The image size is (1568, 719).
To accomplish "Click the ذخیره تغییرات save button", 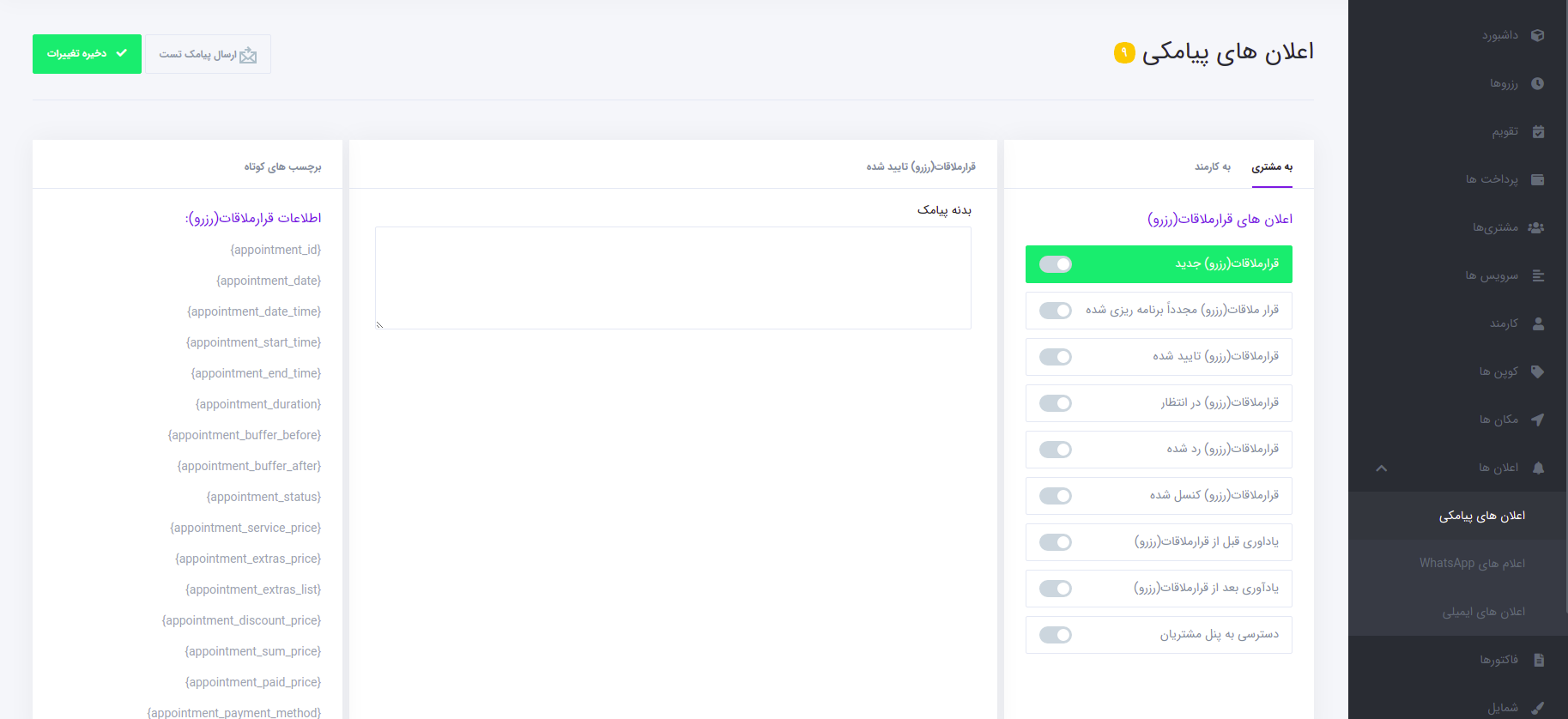I will coord(87,54).
